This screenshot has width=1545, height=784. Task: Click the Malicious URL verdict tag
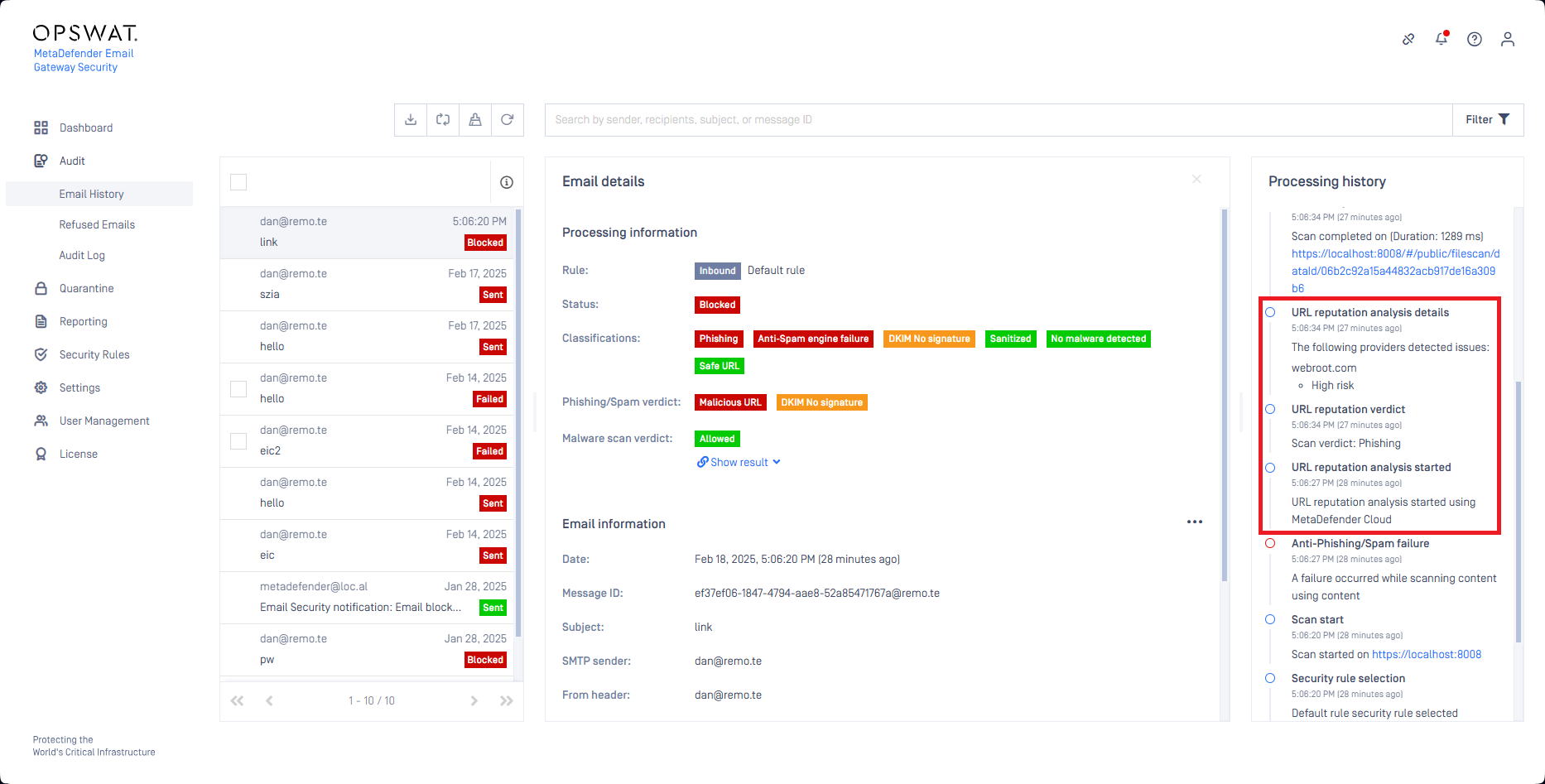(x=730, y=402)
